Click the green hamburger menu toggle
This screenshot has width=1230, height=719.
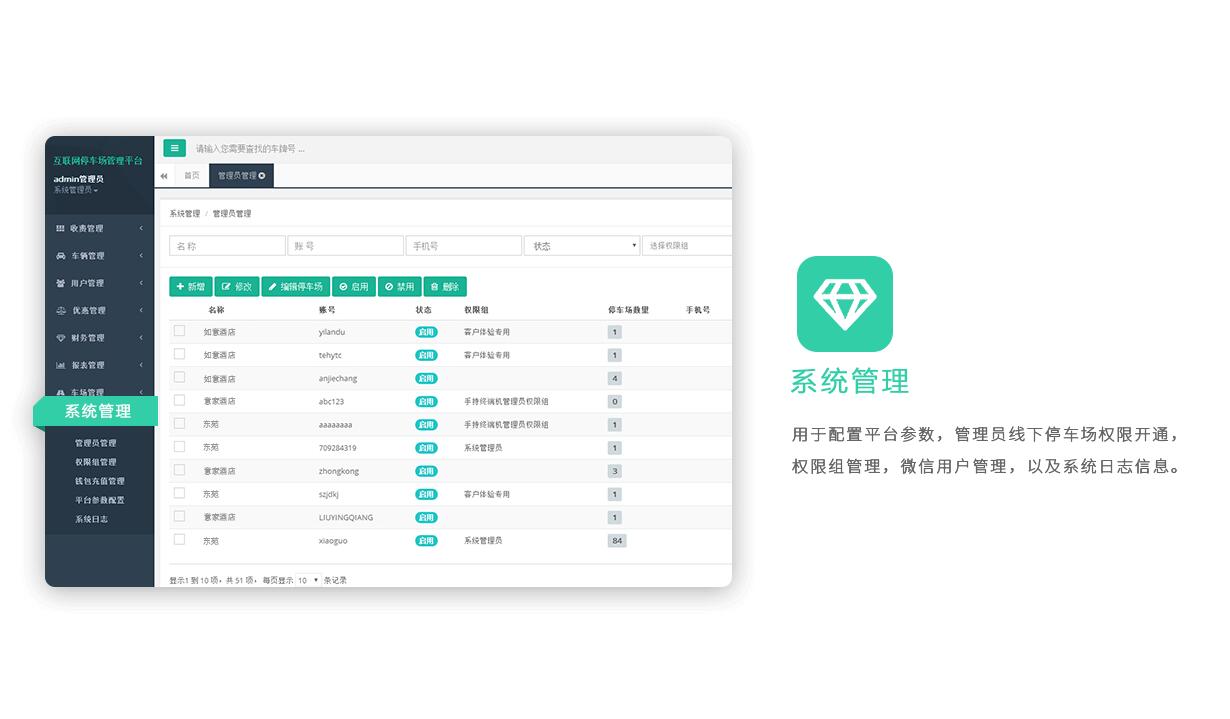pyautogui.click(x=174, y=148)
